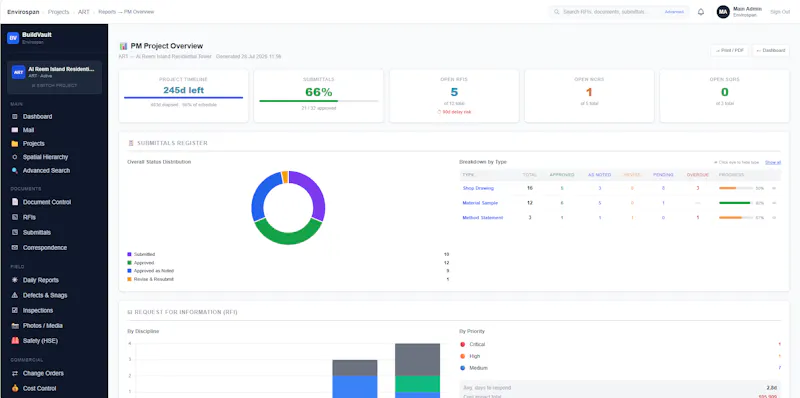This screenshot has height=398, width=800.
Task: Click the yellow Projects folder icon
Action: [14, 144]
